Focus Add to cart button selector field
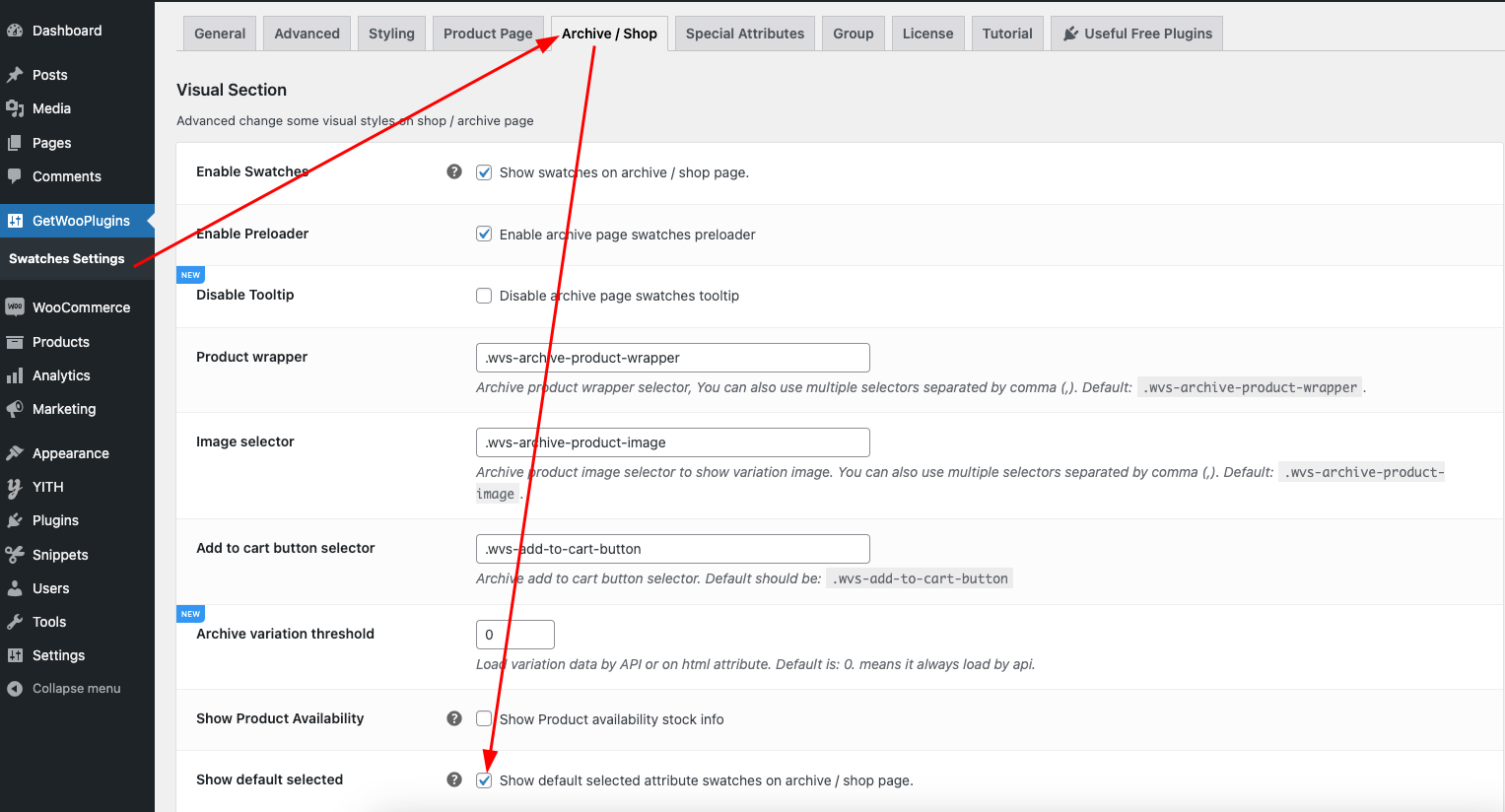The width and height of the screenshot is (1505, 812). point(673,549)
